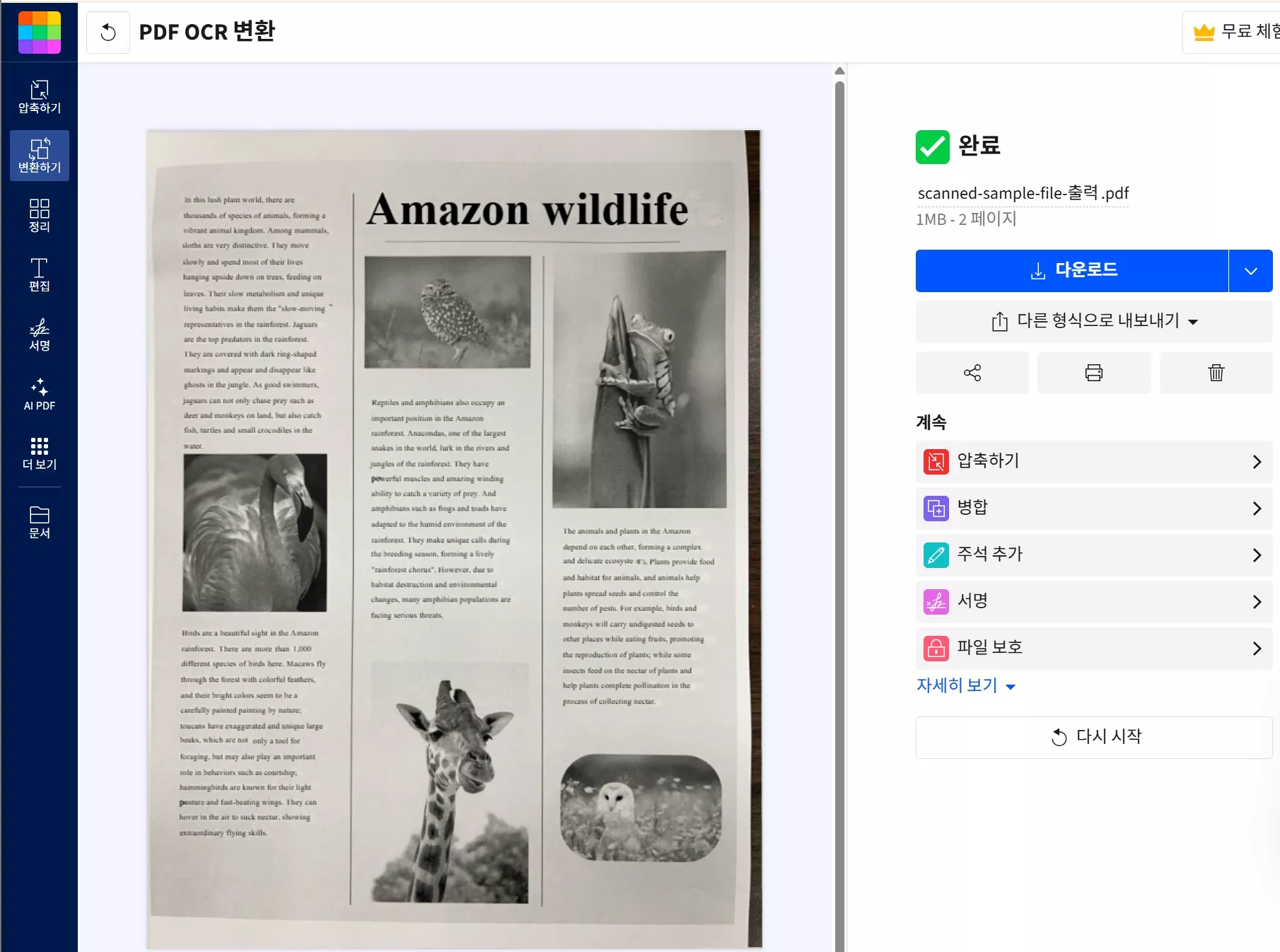Open 병합 row chevron

pos(1257,509)
